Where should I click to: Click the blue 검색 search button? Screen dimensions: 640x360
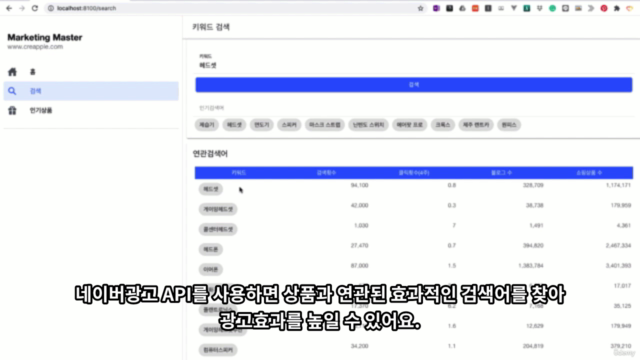413,84
